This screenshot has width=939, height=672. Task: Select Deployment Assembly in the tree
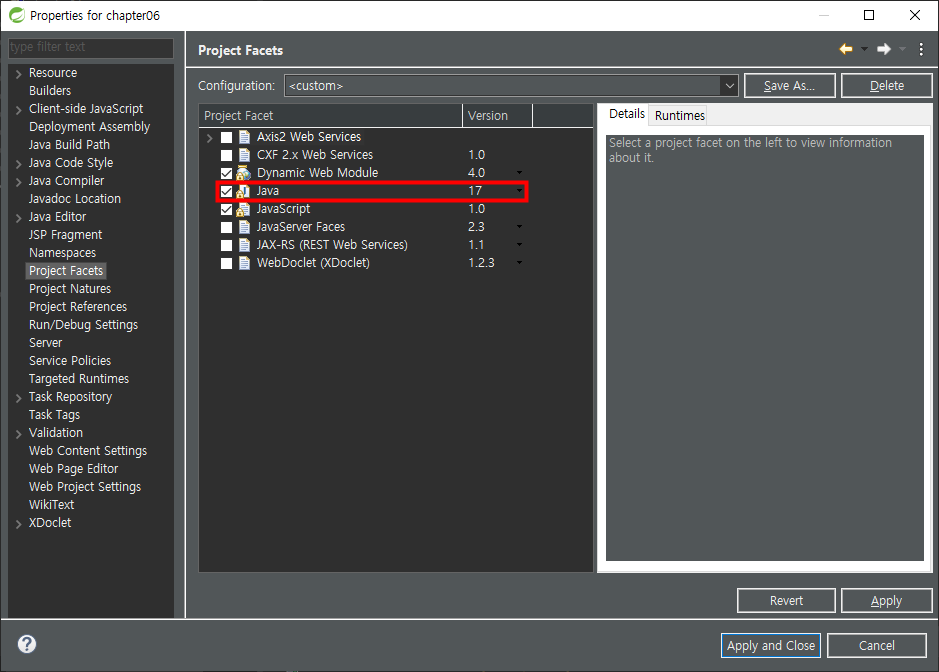(89, 127)
